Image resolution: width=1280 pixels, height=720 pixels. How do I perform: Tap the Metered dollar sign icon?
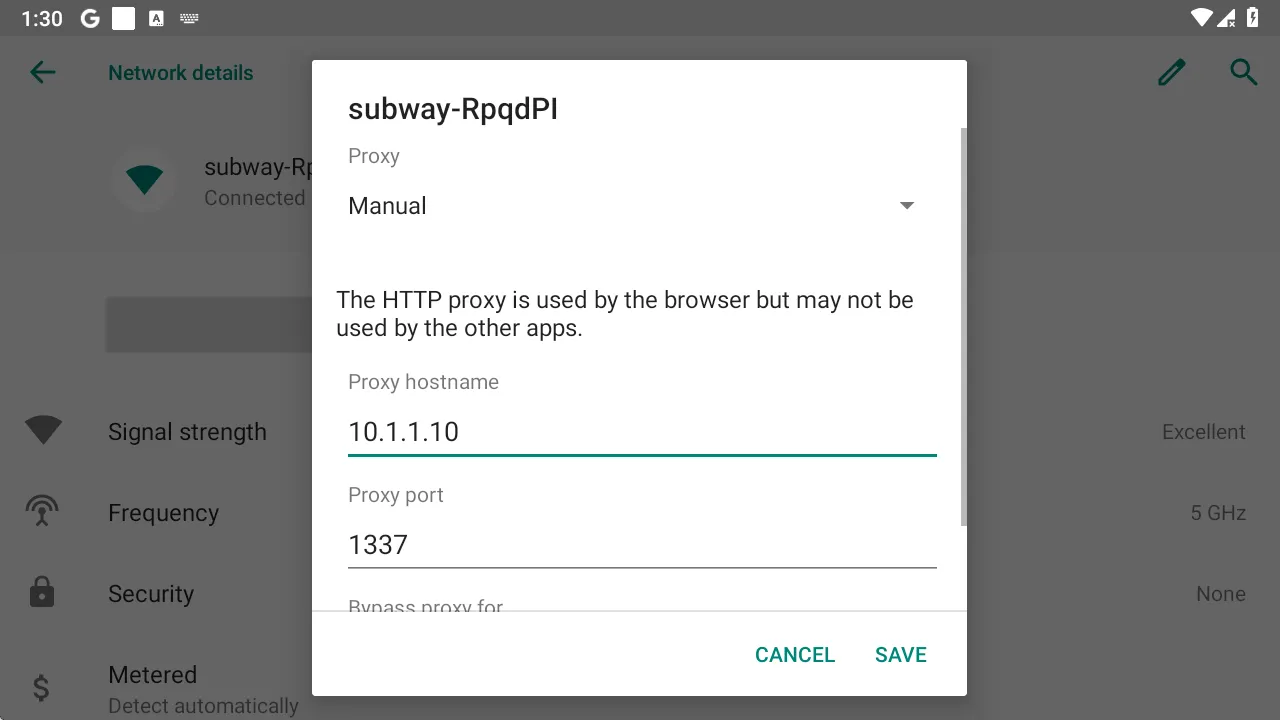click(42, 688)
